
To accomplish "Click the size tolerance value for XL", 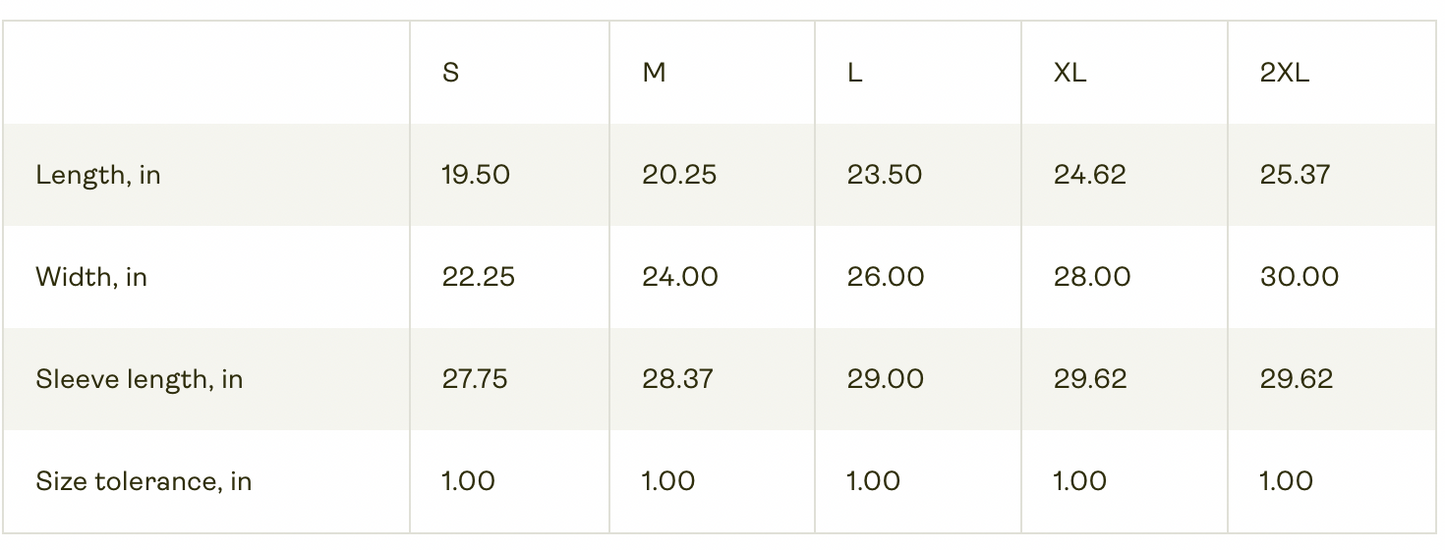I will [1080, 481].
